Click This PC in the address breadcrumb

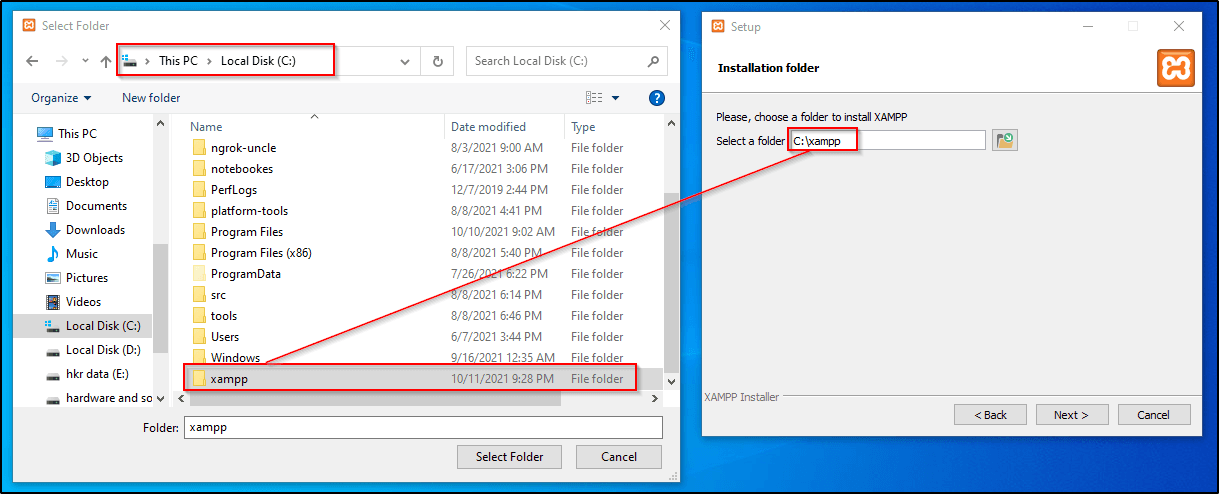tap(178, 61)
